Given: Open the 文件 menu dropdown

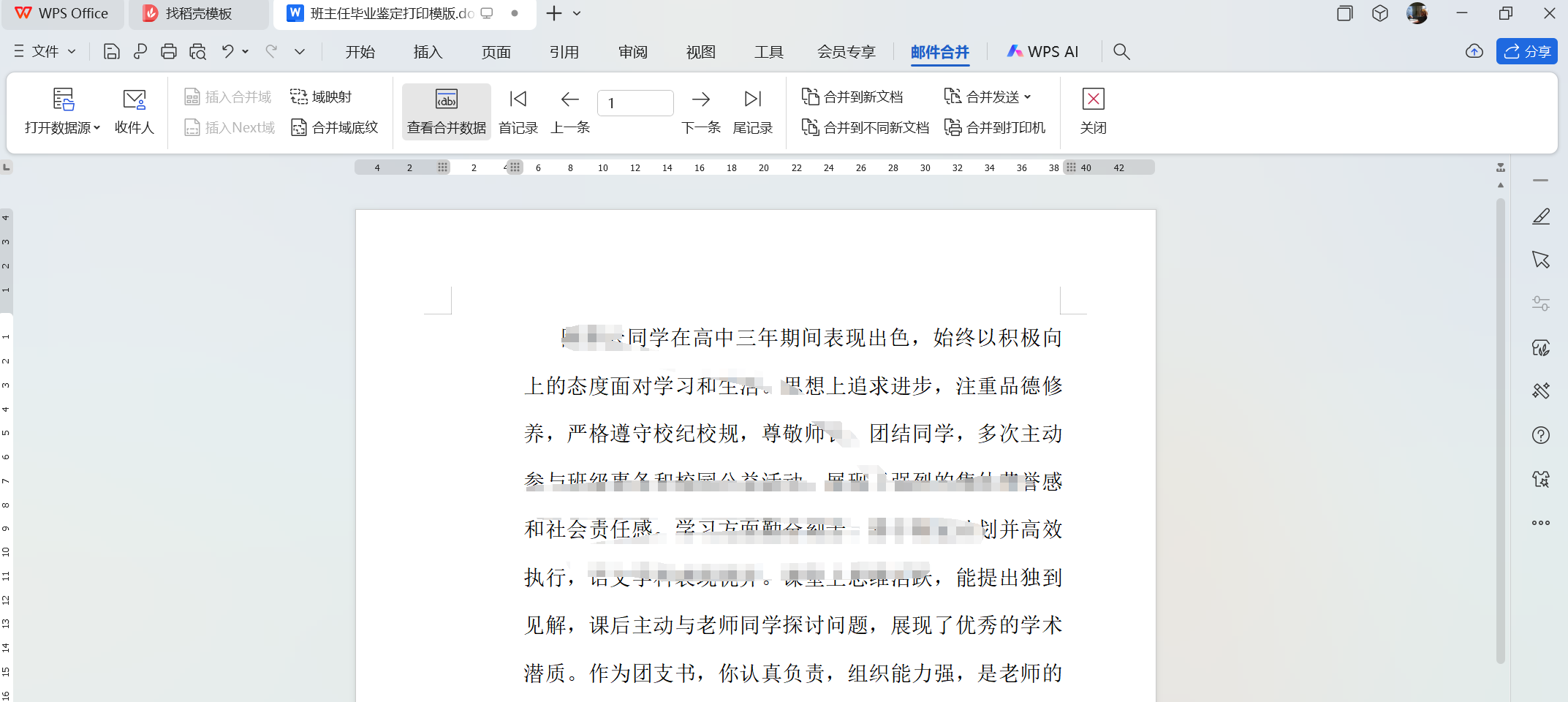Looking at the screenshot, I should (x=45, y=51).
